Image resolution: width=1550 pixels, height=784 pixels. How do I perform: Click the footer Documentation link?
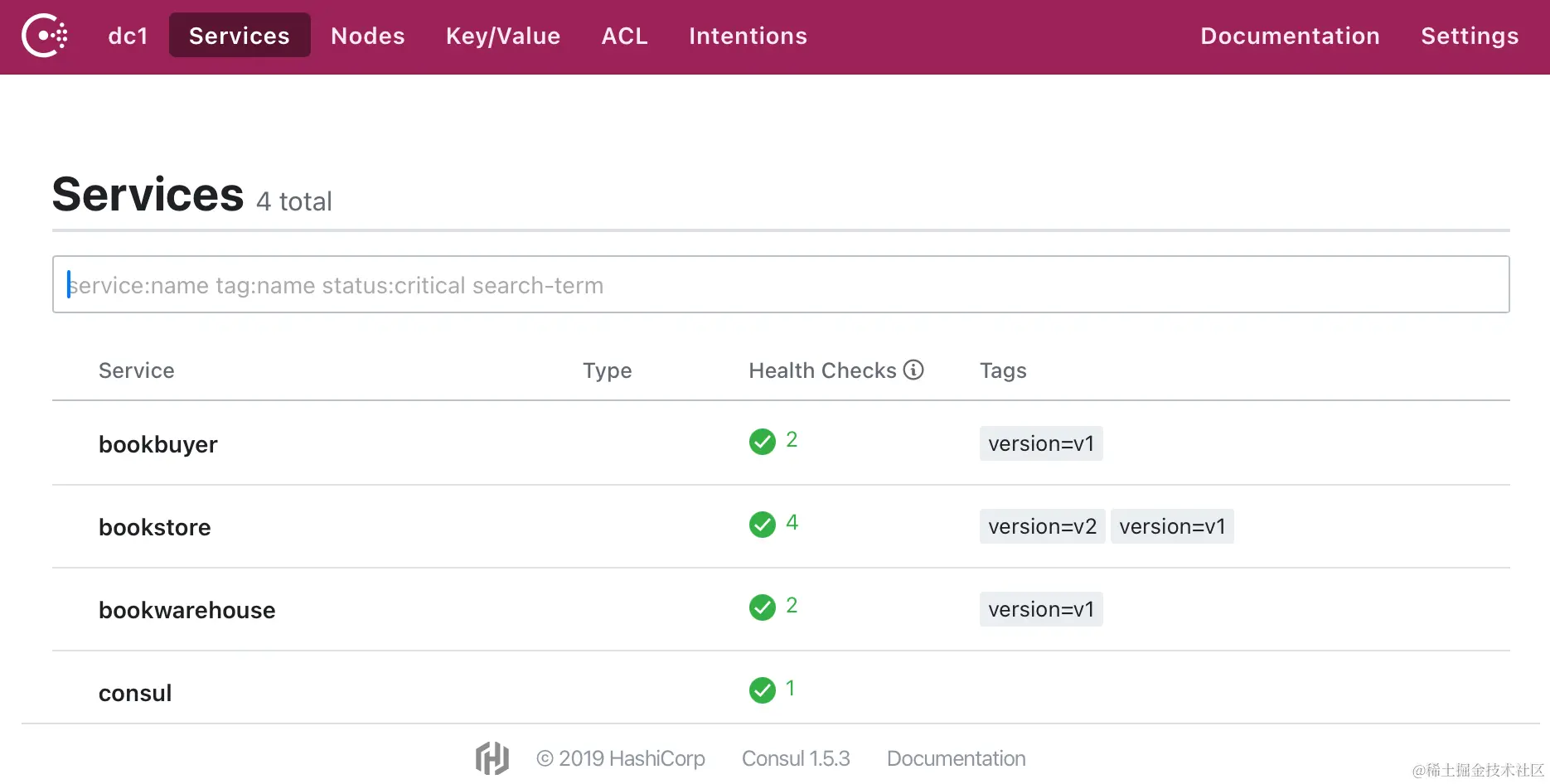(x=956, y=758)
